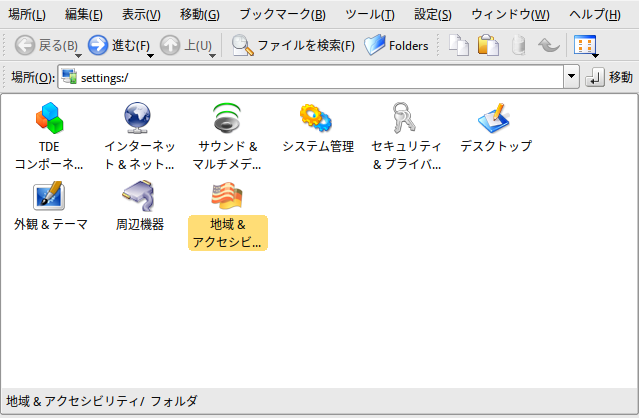Open the デスクトップ settings folder
This screenshot has width=639, height=418.
coord(496,128)
